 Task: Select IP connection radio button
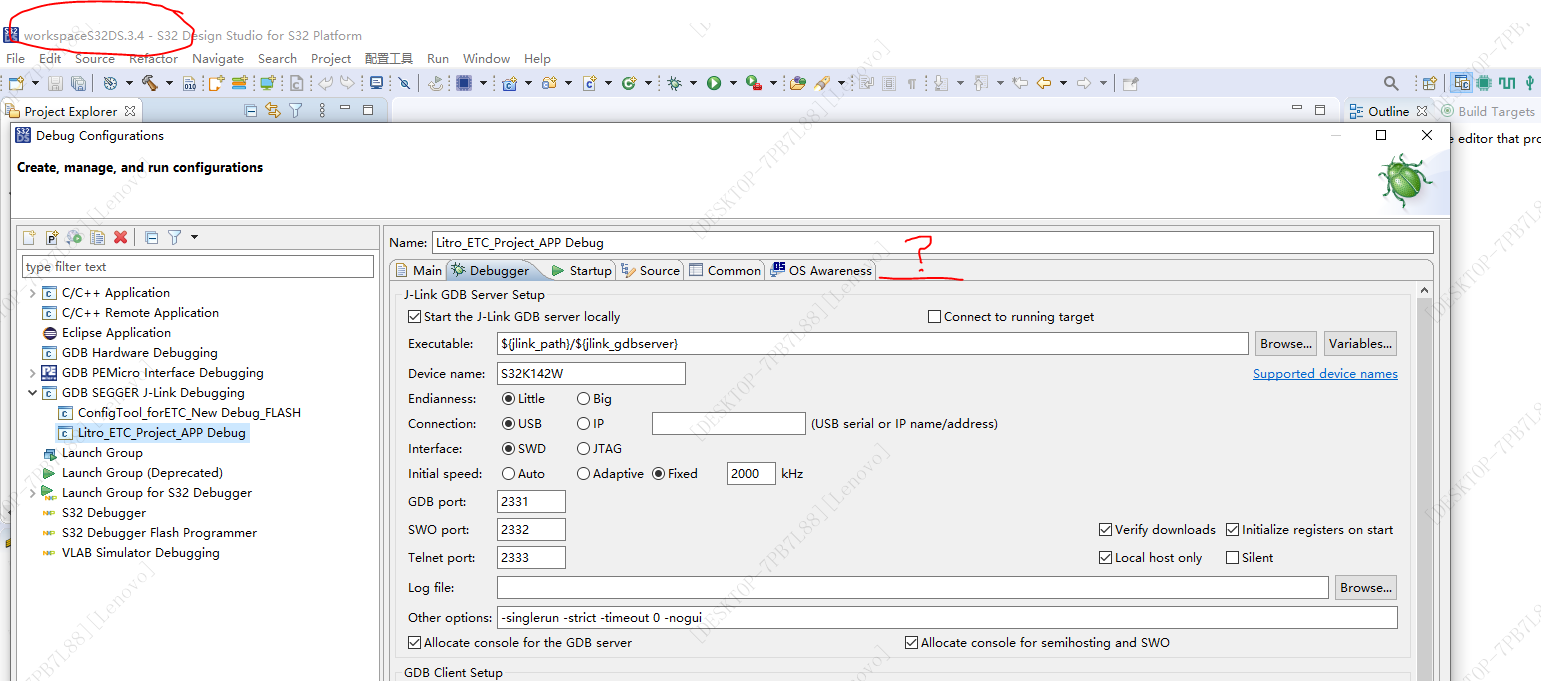583,424
